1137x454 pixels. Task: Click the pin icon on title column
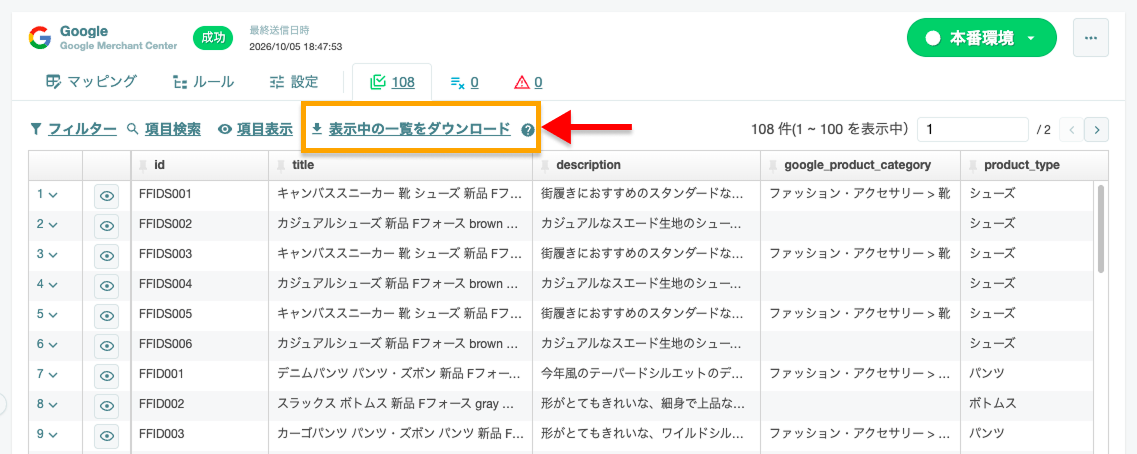click(x=281, y=165)
